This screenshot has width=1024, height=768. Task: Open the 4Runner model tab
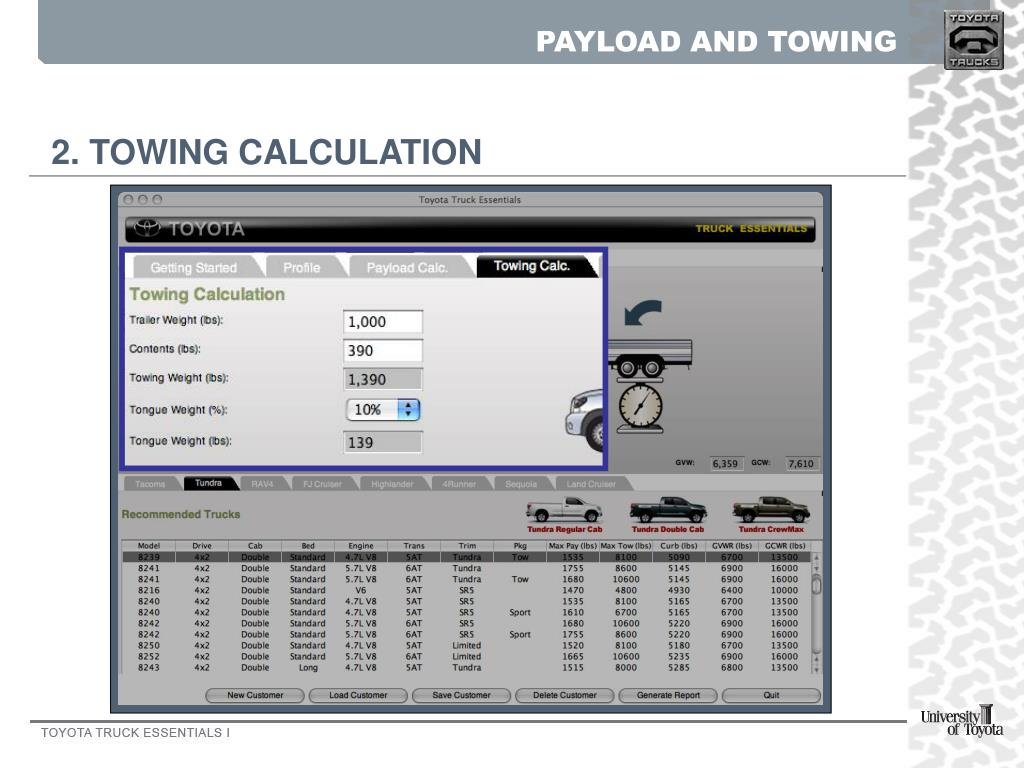[x=459, y=484]
